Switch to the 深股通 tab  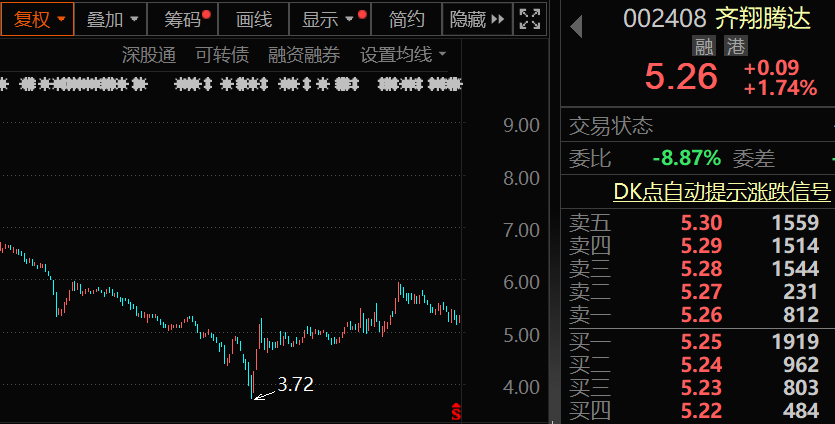tap(148, 55)
